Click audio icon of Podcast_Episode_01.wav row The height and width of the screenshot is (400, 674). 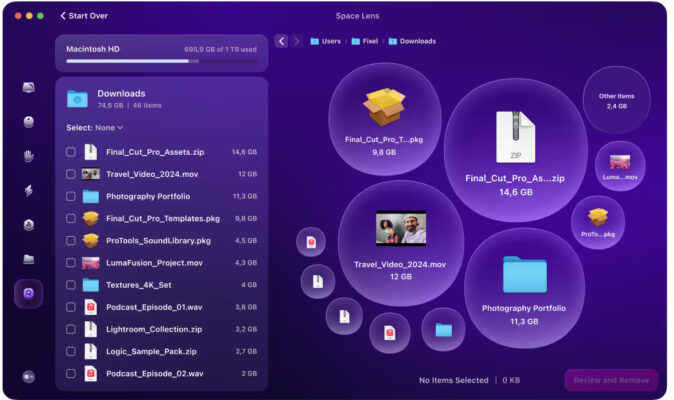click(x=90, y=307)
